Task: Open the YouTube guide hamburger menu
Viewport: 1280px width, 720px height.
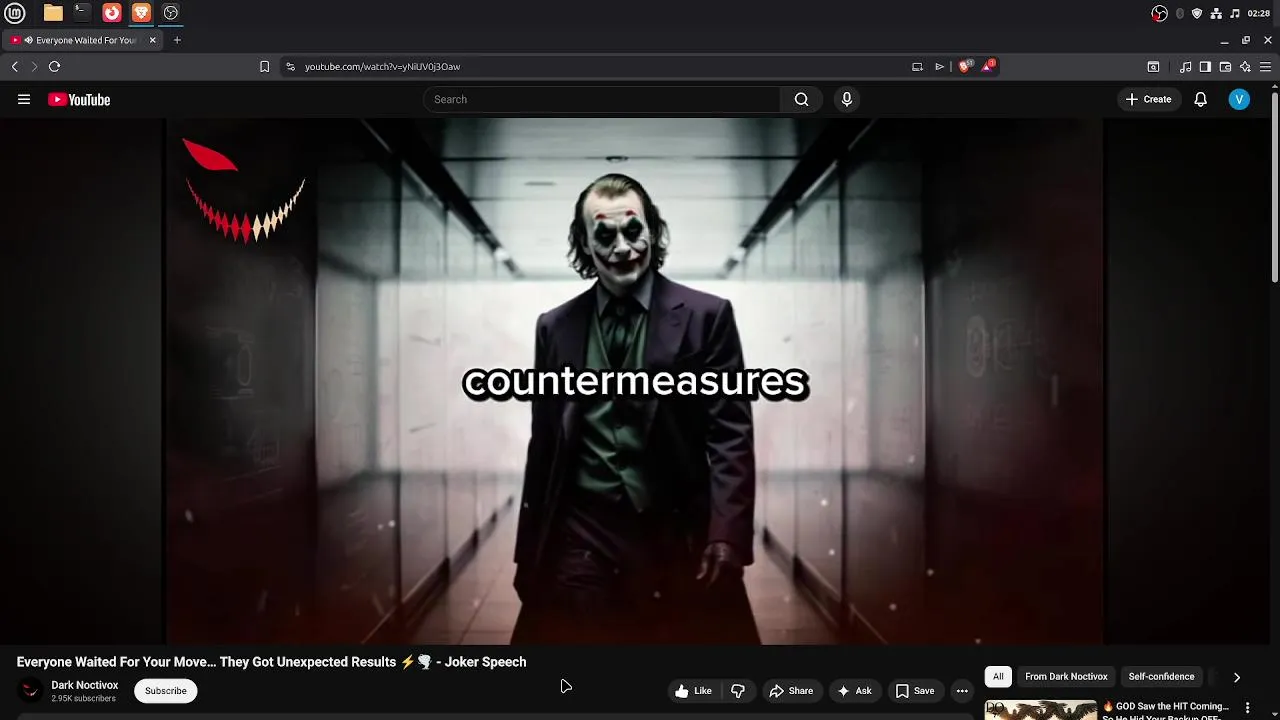Action: [x=24, y=99]
